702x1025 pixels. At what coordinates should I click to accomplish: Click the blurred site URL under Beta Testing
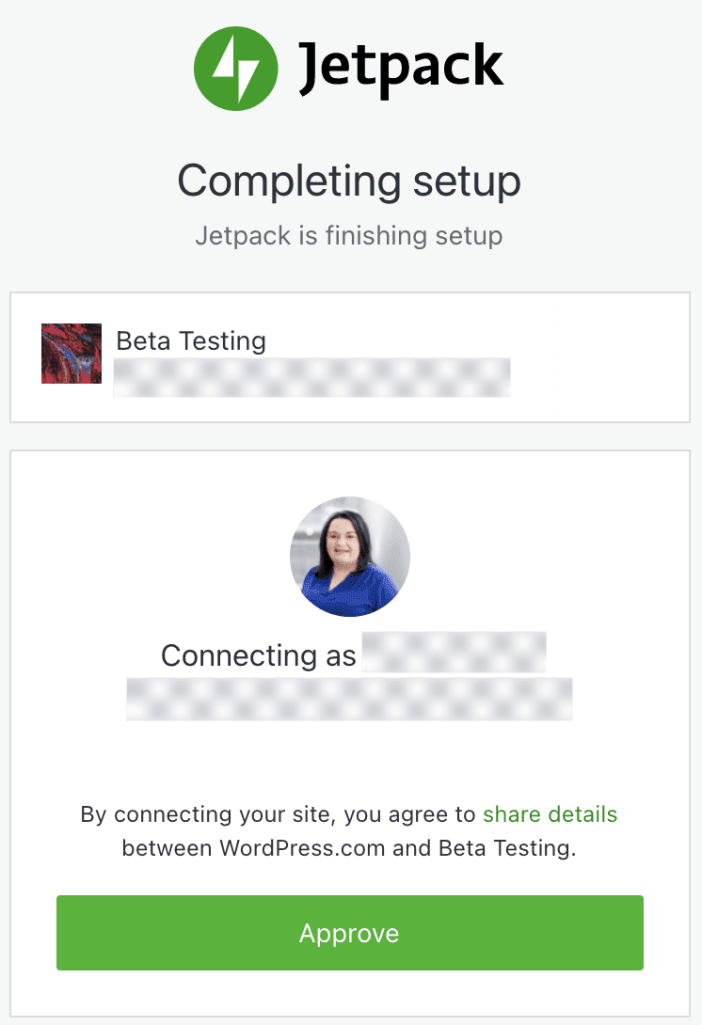tap(312, 379)
